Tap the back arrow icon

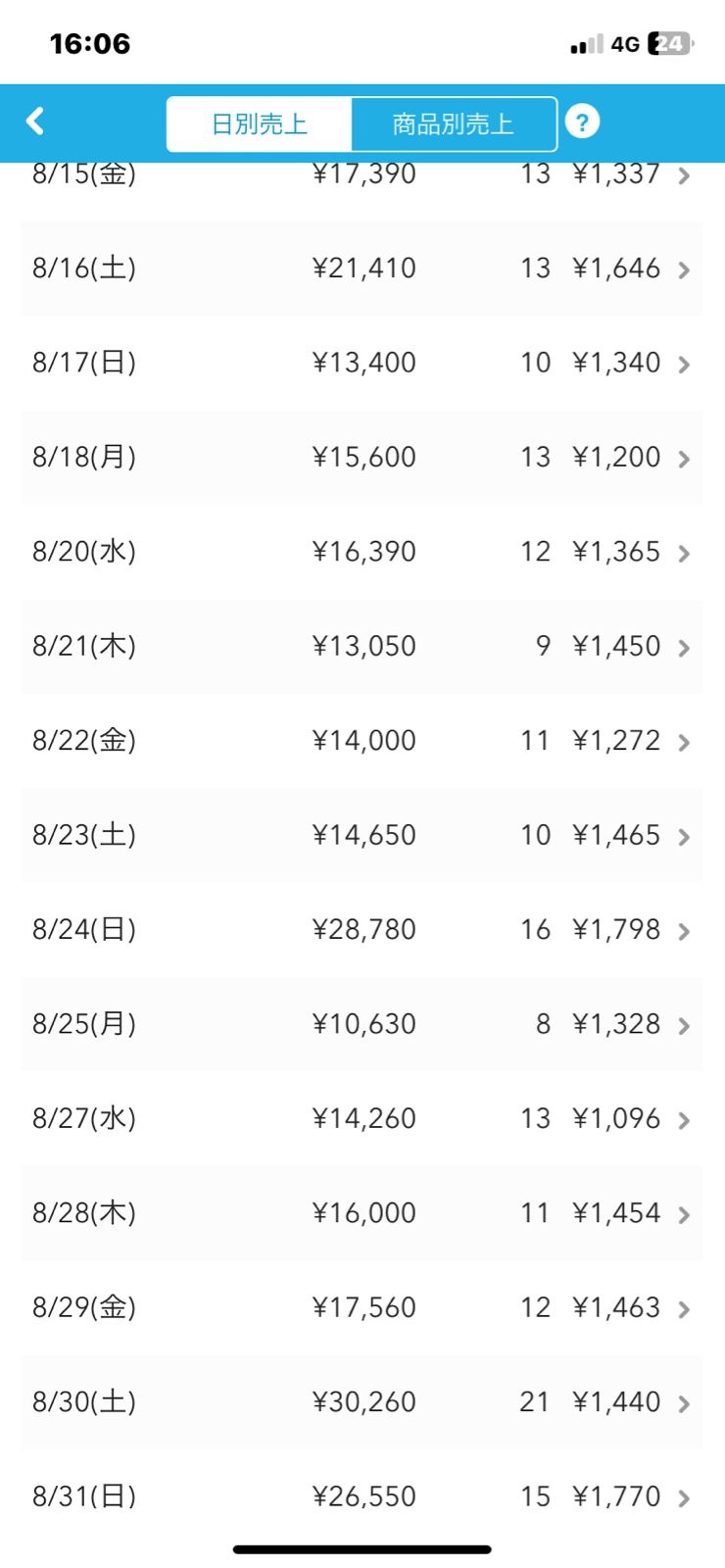click(x=35, y=122)
